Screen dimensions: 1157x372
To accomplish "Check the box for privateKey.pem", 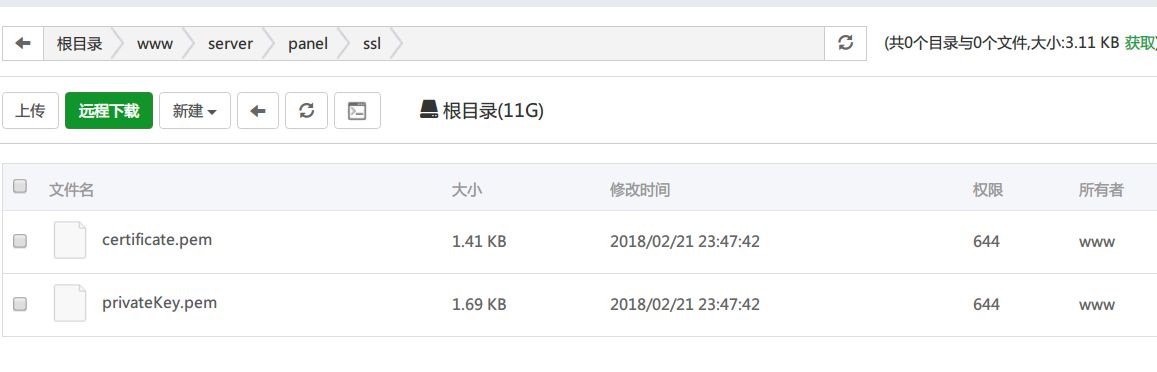I will coord(20,303).
